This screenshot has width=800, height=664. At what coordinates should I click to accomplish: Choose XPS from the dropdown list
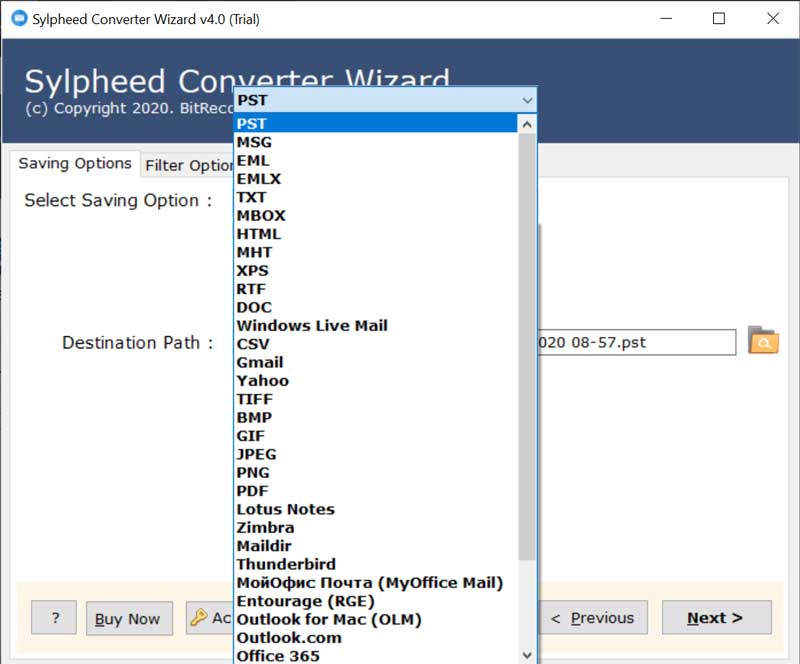(376, 270)
